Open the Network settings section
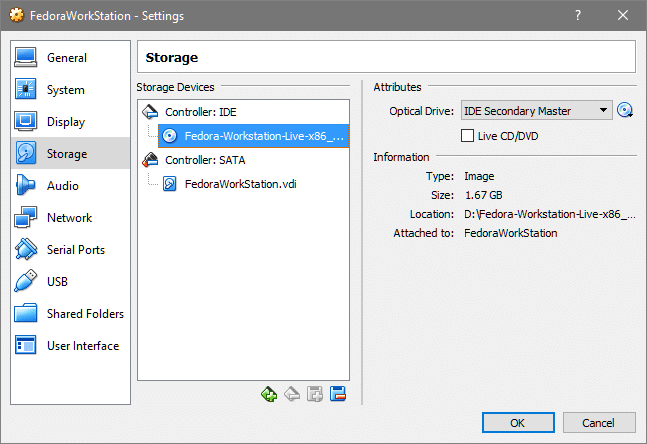 [x=68, y=218]
